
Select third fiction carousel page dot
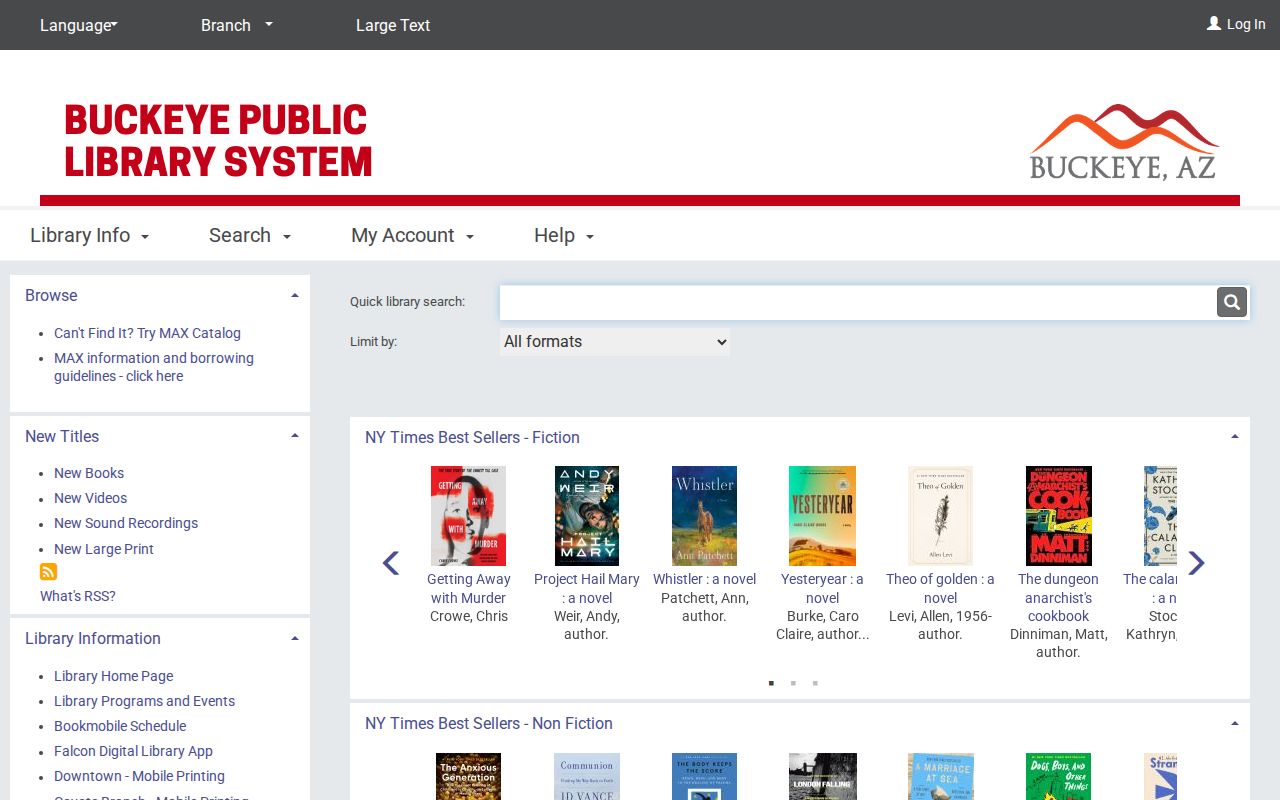click(815, 683)
